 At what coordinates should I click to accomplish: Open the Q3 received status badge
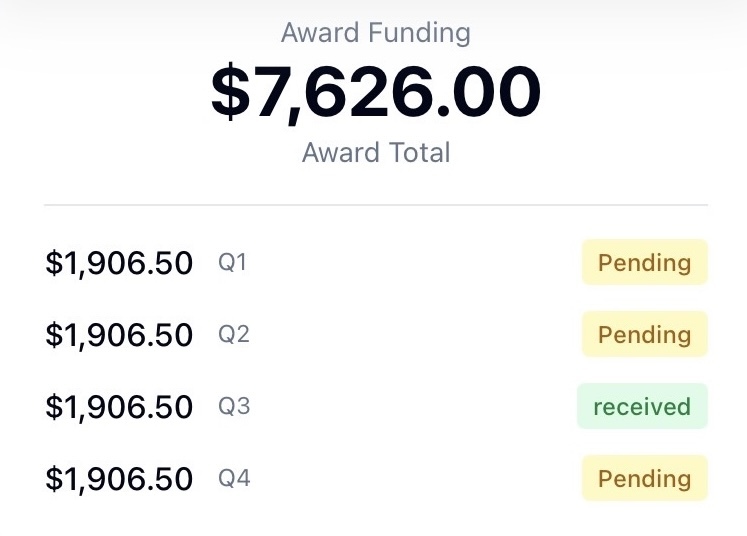point(642,406)
